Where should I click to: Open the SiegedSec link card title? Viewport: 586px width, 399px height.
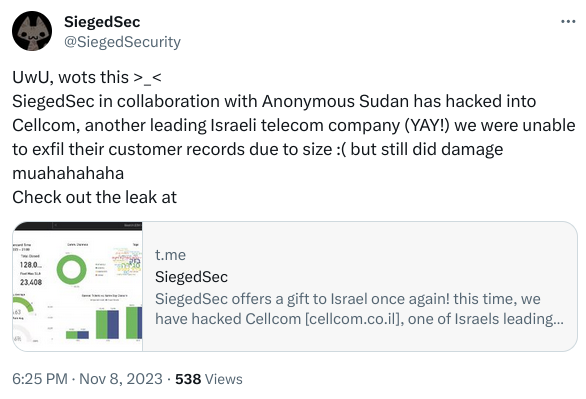point(191,277)
